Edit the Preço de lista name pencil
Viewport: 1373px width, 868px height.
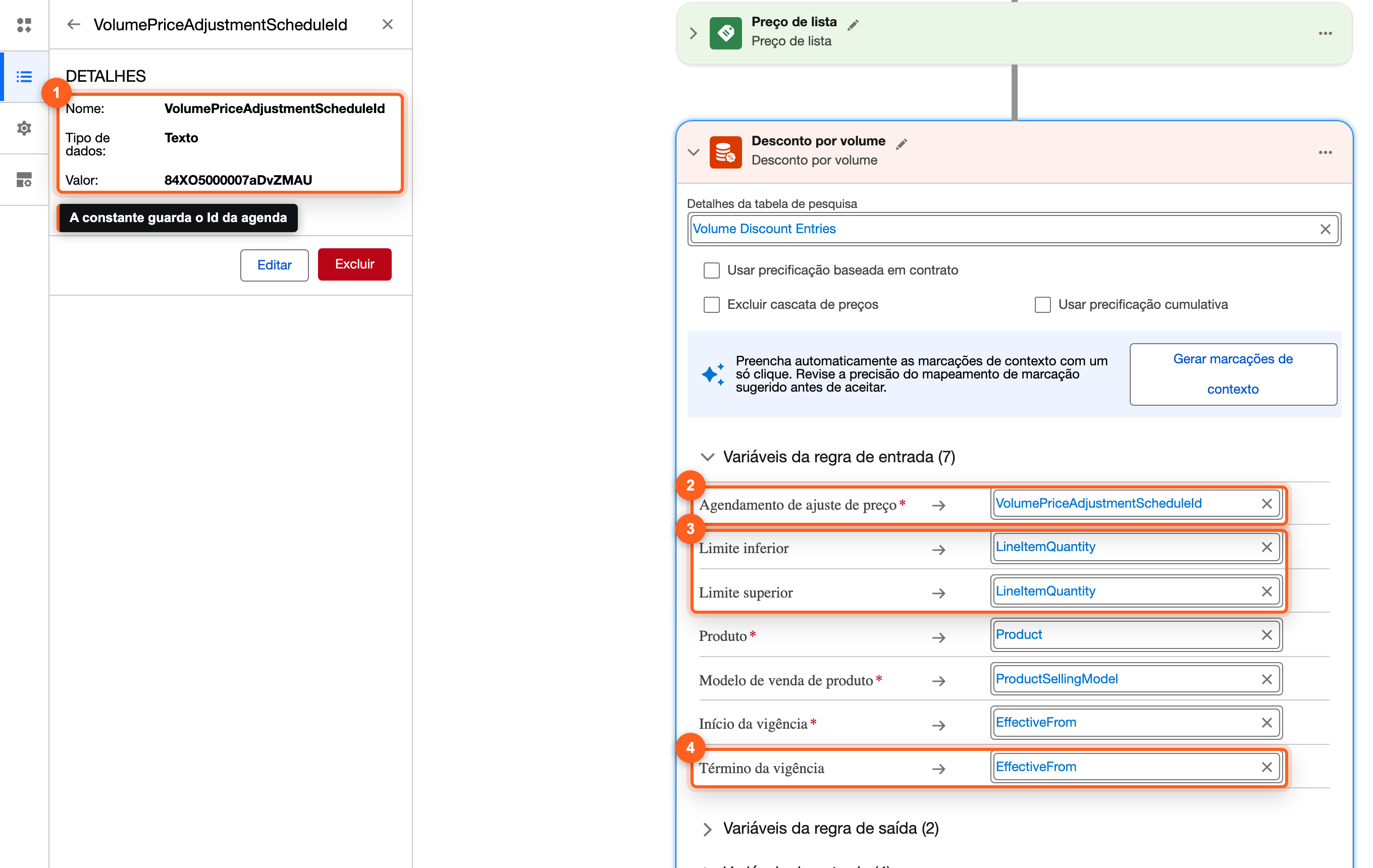point(853,25)
